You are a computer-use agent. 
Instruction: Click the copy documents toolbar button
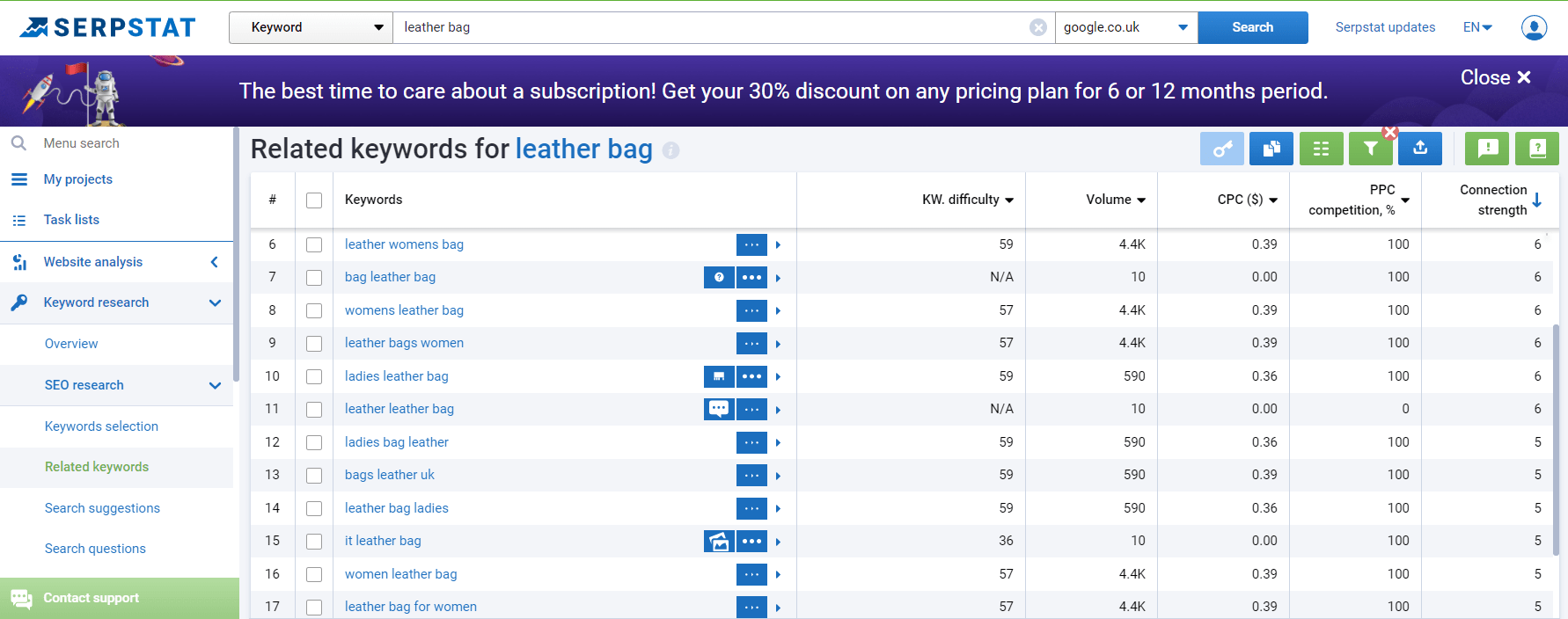click(1271, 149)
